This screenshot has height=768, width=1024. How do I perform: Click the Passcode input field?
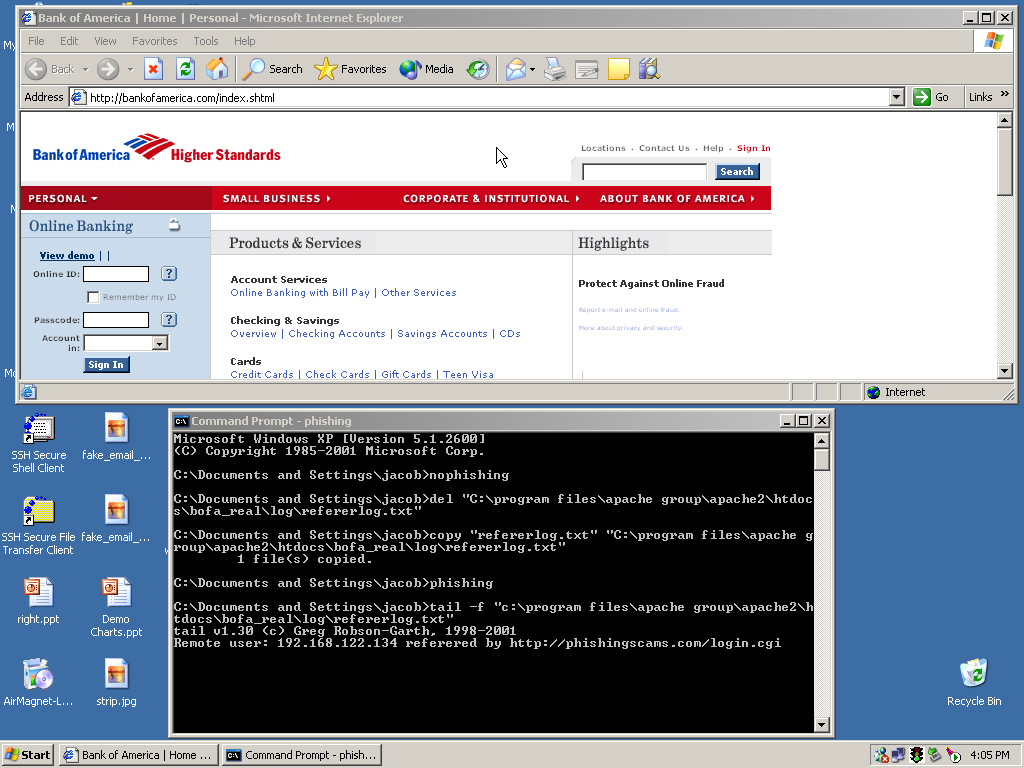click(x=115, y=320)
